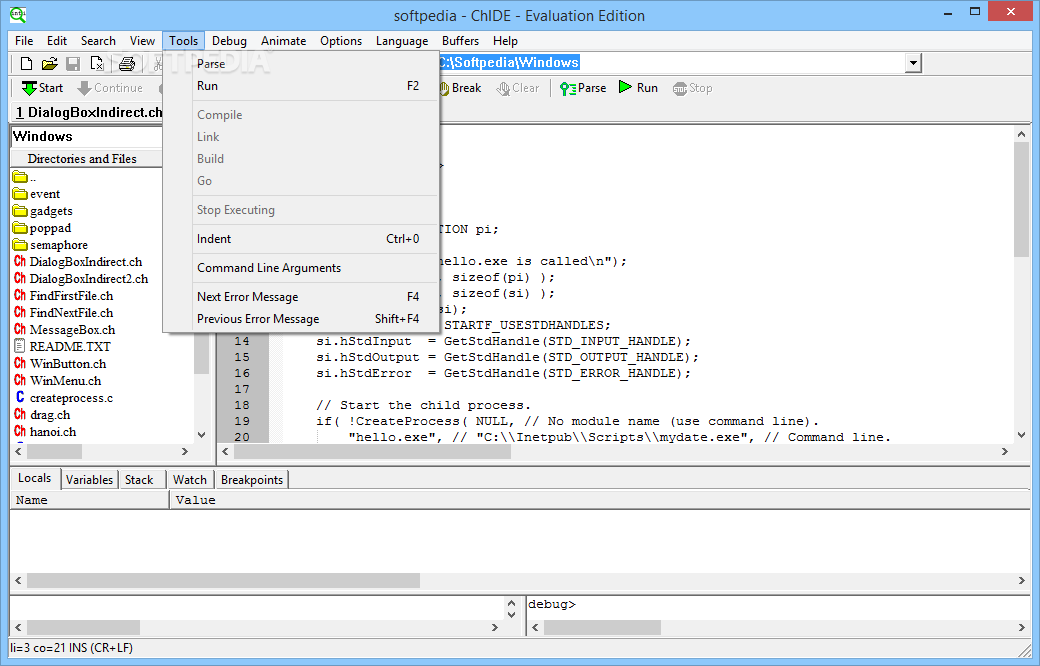Click the green Run toolbar button
This screenshot has width=1040, height=666.
tap(638, 88)
